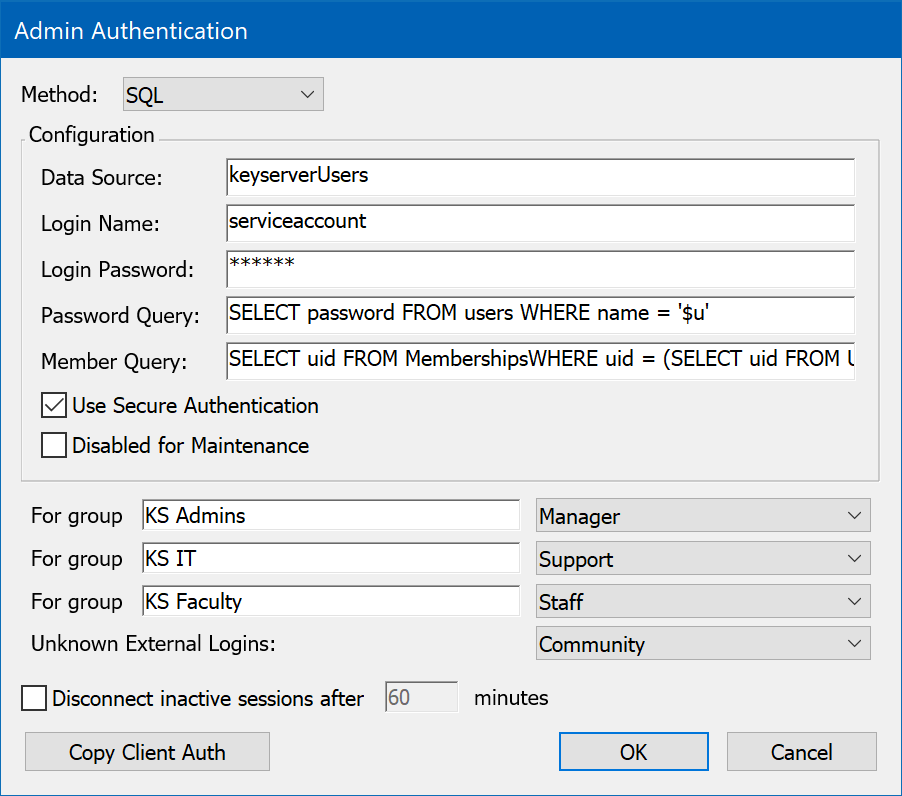This screenshot has height=796, width=902.
Task: Expand the Support role dropdown
Action: 703,559
